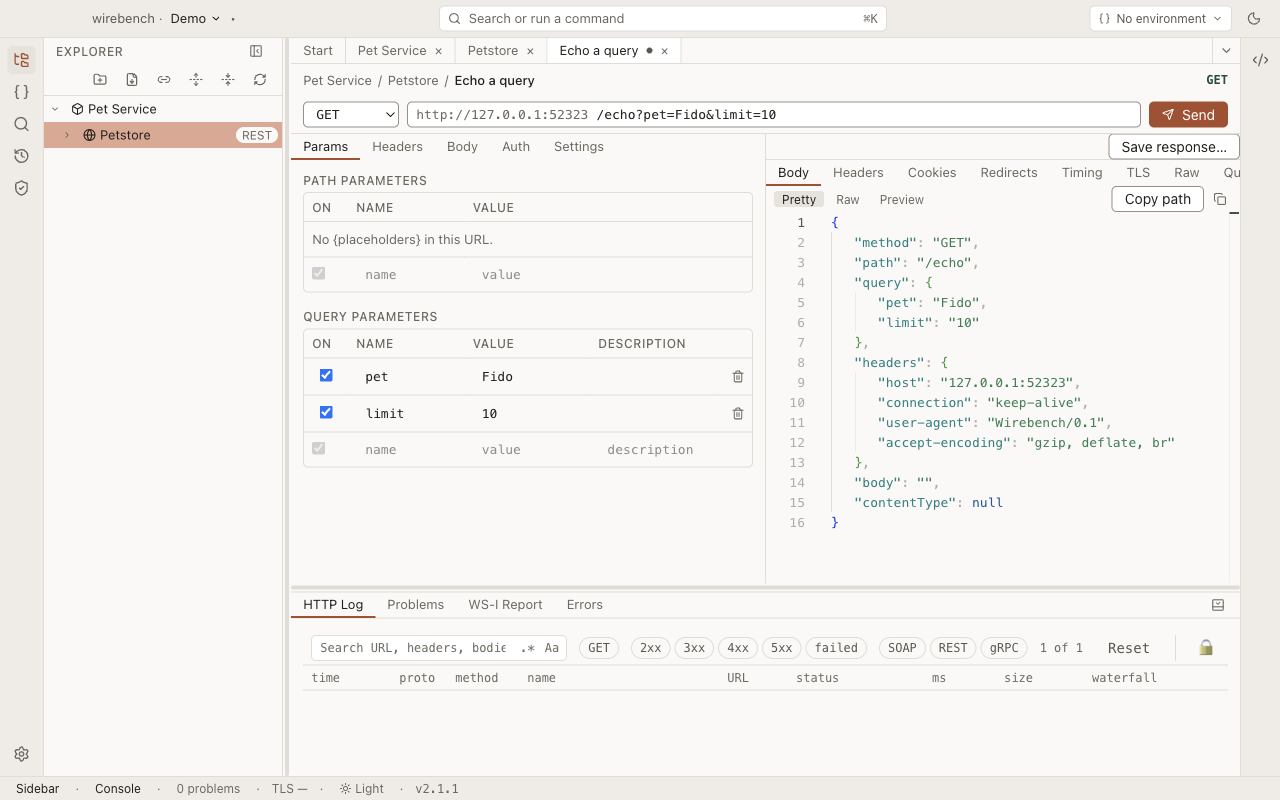Viewport: 1280px width, 800px height.
Task: Toggle the gRPC protocol filter
Action: [x=1004, y=648]
